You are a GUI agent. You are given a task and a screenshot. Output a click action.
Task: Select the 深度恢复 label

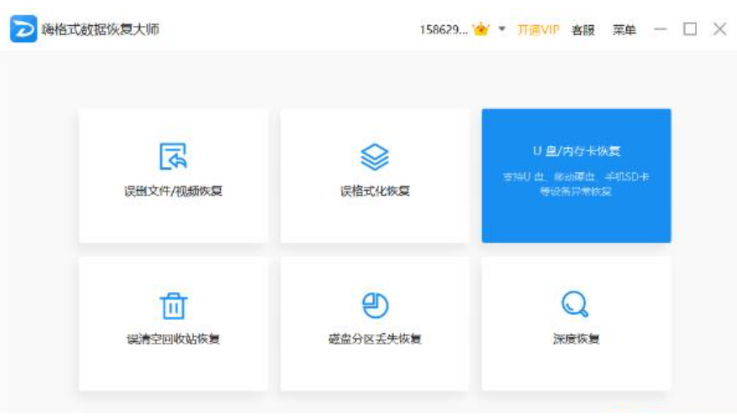(x=576, y=339)
